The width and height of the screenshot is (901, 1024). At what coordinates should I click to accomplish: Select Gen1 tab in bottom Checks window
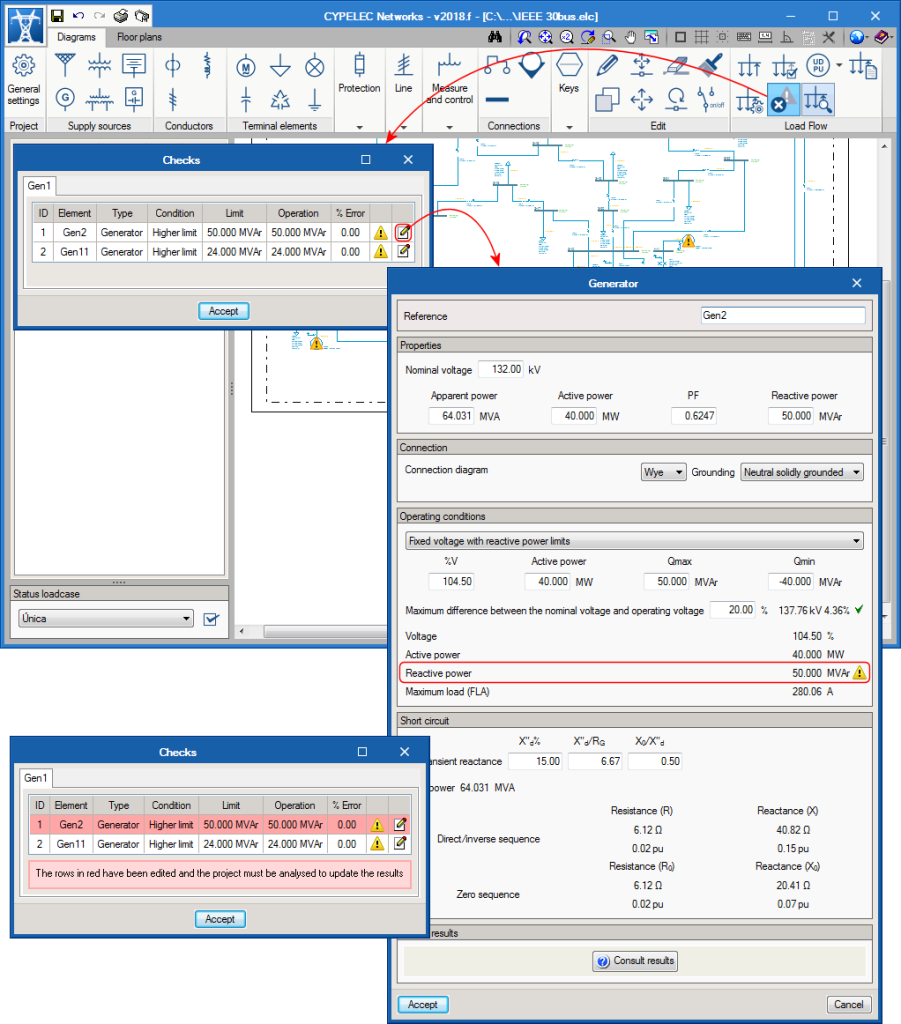click(x=36, y=778)
